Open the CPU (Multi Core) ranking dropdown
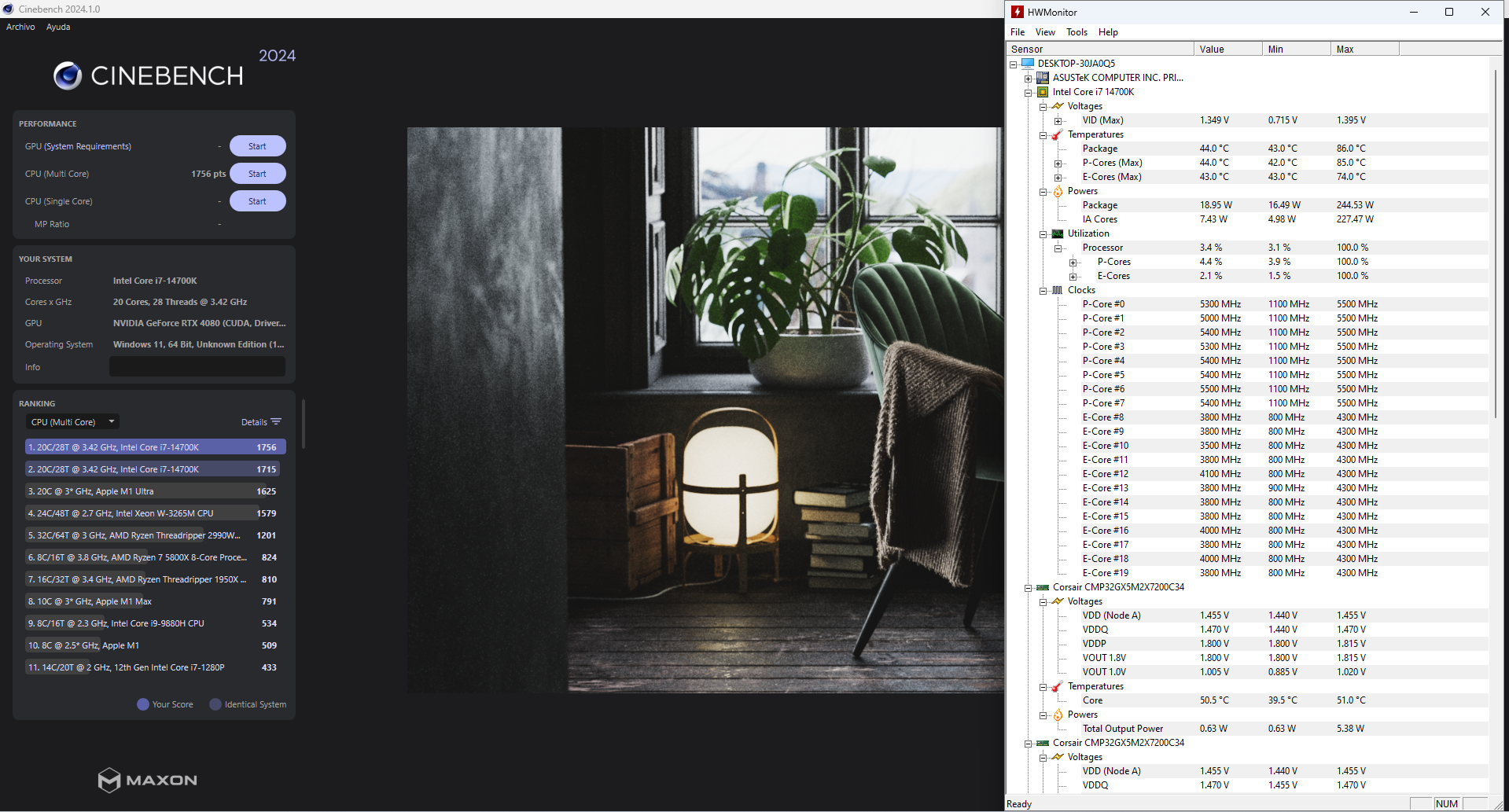1509x812 pixels. (72, 422)
